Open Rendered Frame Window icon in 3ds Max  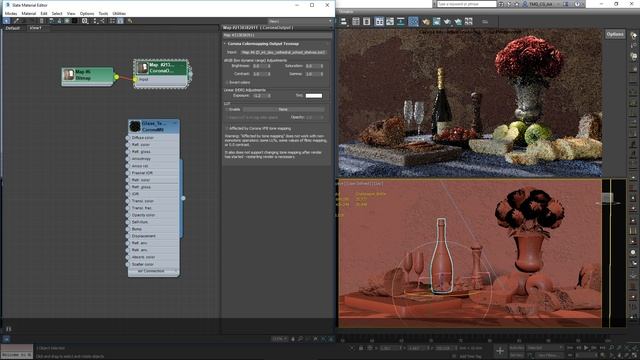436,21
